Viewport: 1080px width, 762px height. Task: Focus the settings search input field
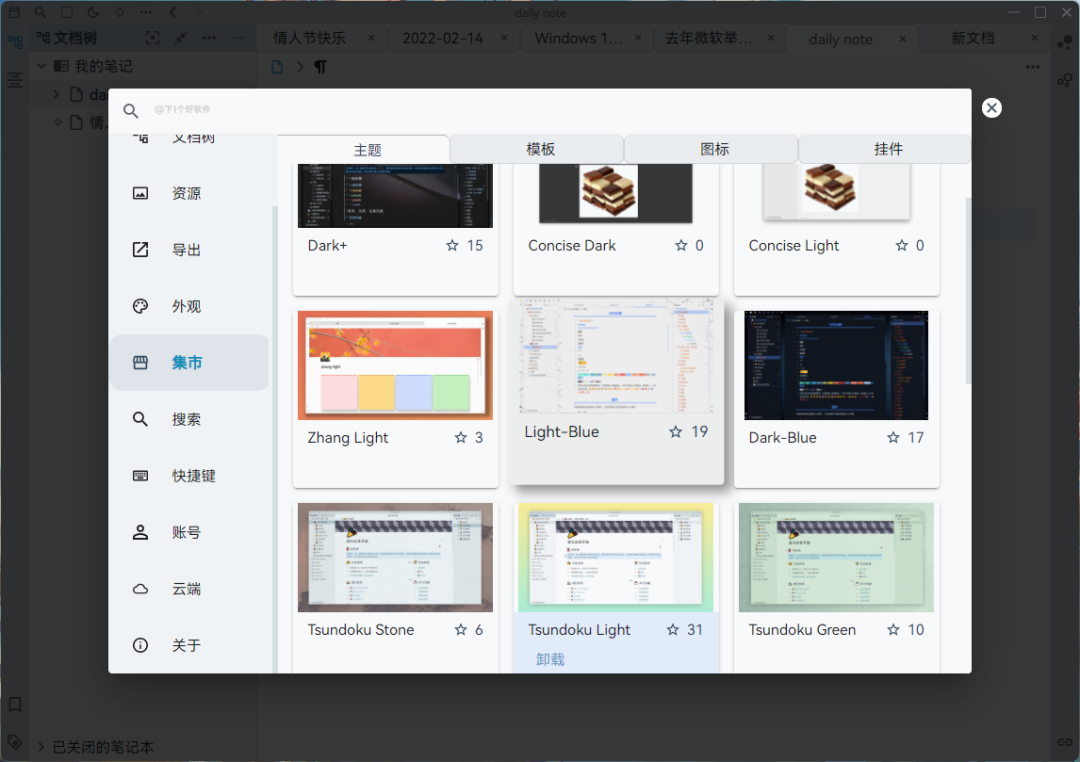(x=540, y=110)
